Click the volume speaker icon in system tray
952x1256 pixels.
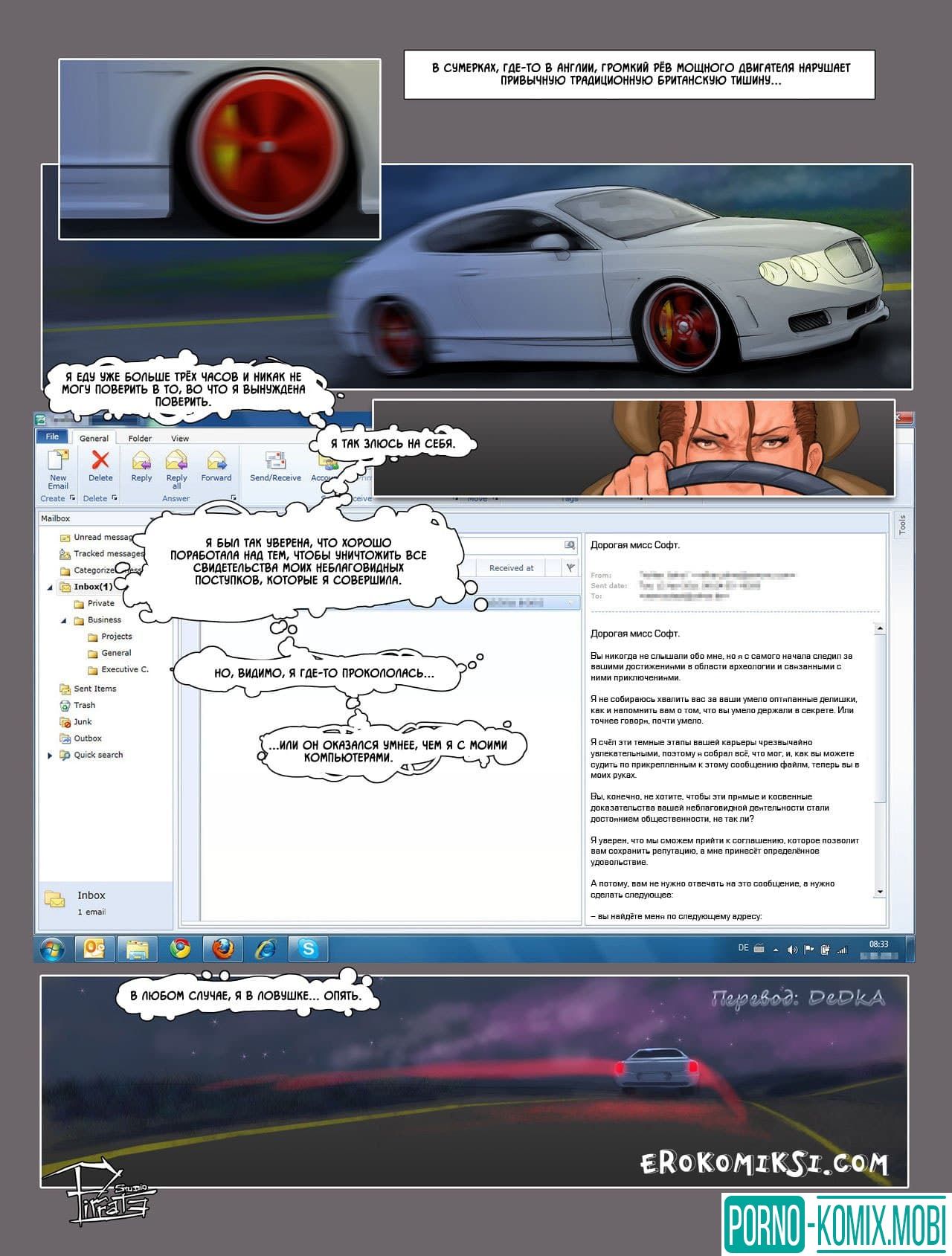tap(792, 950)
